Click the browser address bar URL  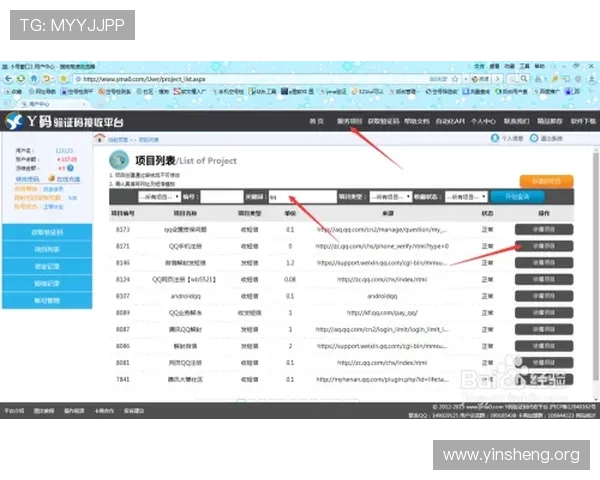(x=144, y=79)
